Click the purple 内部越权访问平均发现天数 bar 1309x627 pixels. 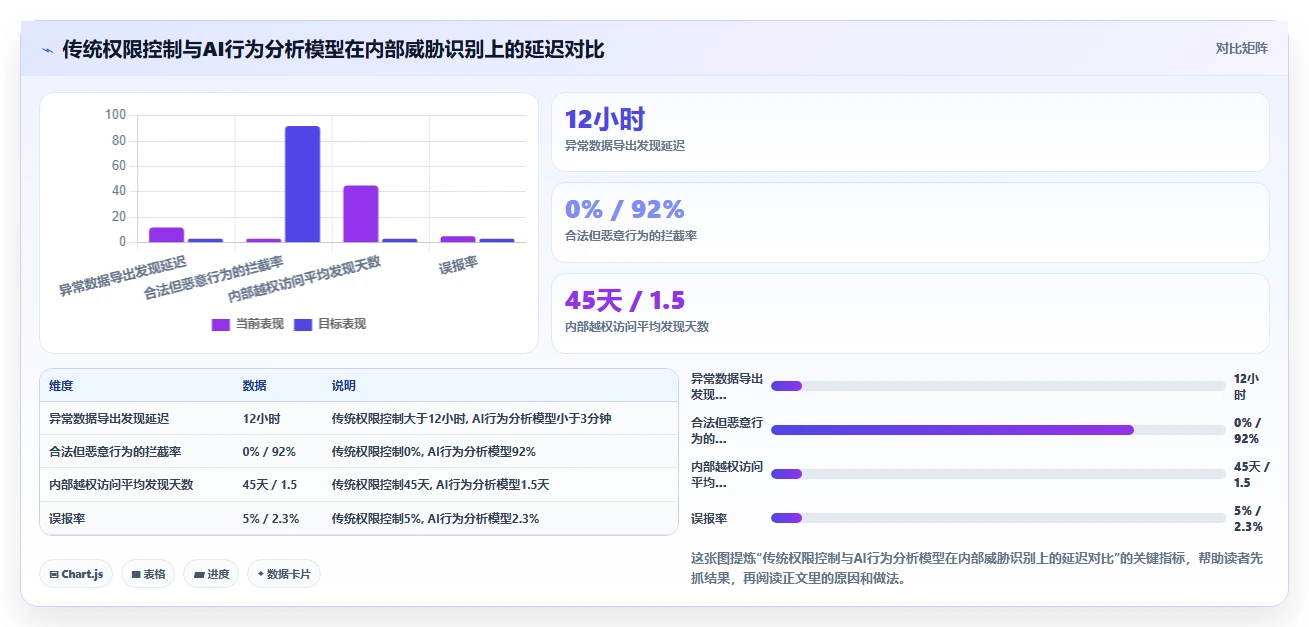361,214
